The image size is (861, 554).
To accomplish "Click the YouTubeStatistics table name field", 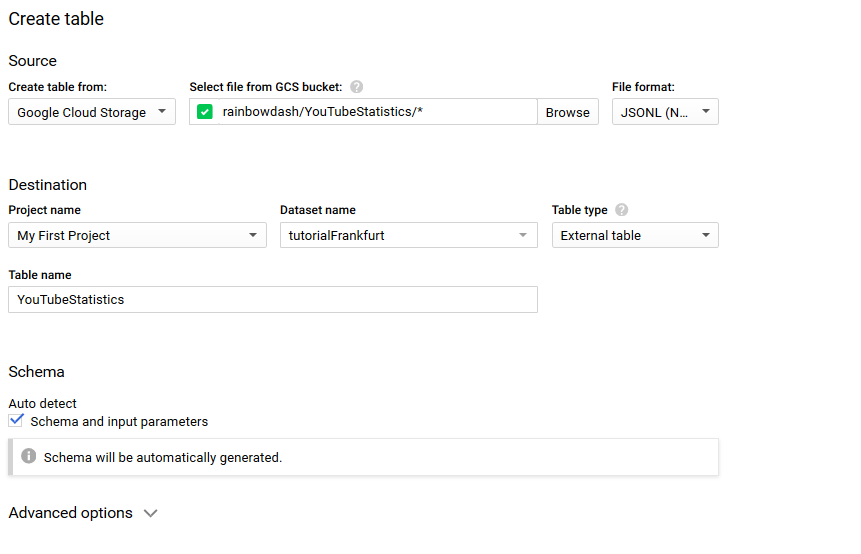I will pyautogui.click(x=273, y=300).
